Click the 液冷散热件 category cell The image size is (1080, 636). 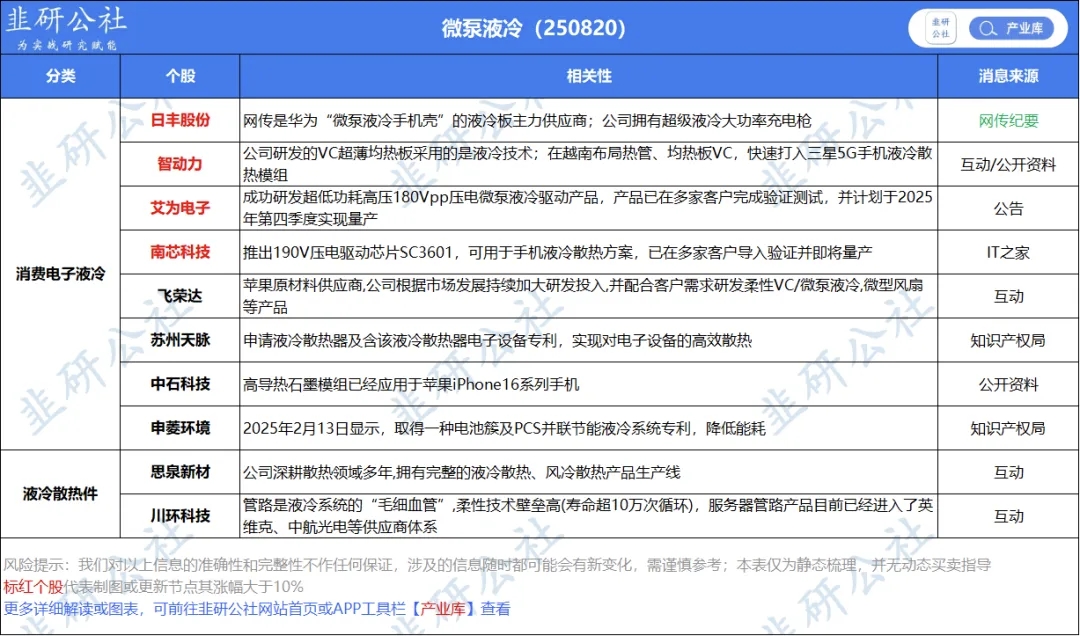61,494
